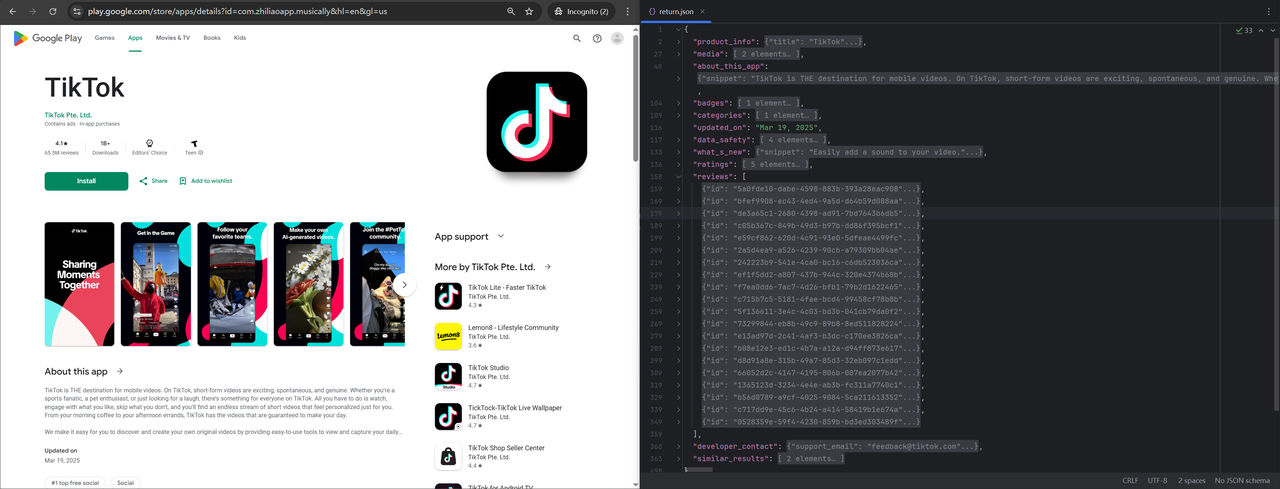Screen dimensions: 1280x489
Task: Expand folded "developer_contact" JSON node
Action: (x=679, y=446)
